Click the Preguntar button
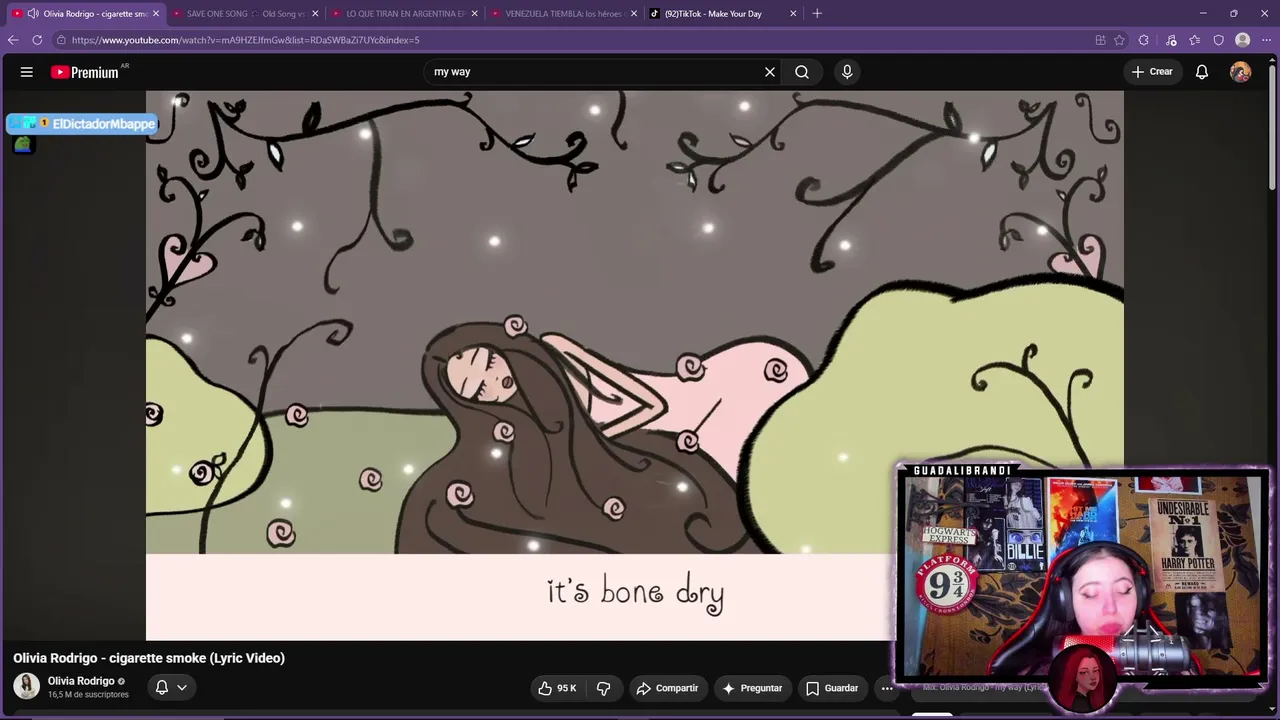 coord(752,688)
